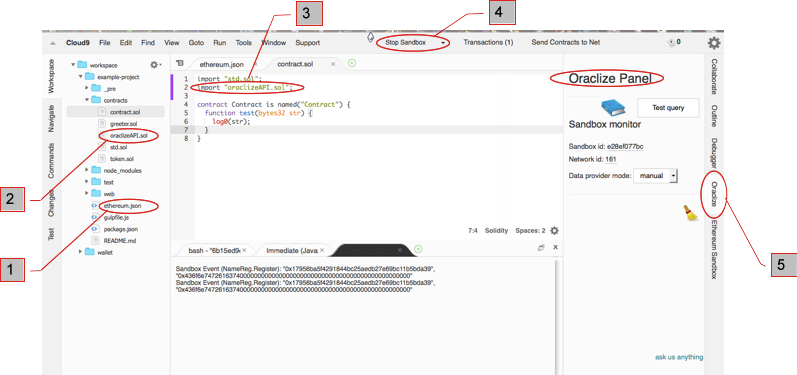The image size is (797, 375).
Task: Click the README.md file icon in tree
Action: [x=95, y=241]
